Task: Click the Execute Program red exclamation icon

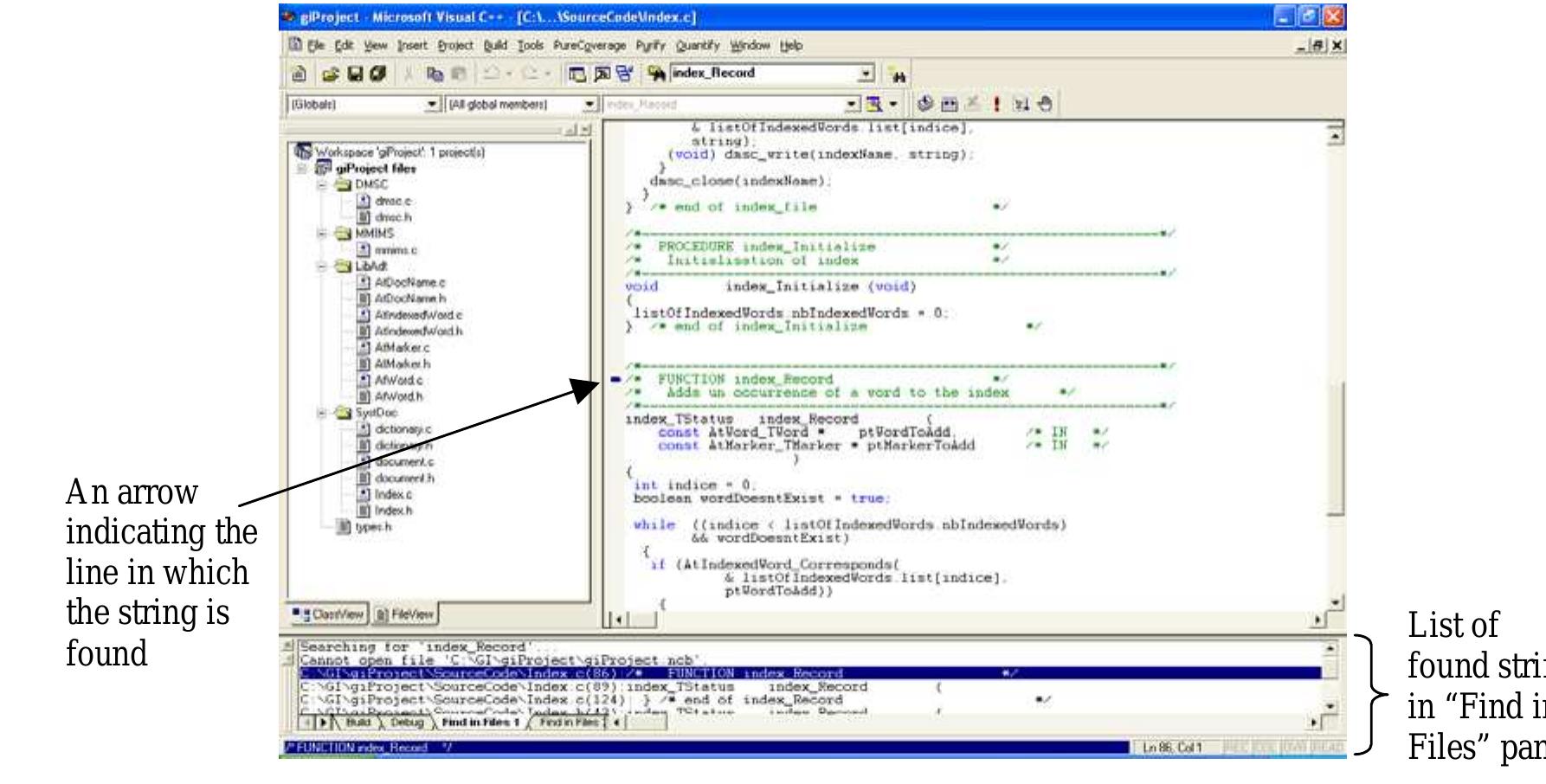Action: click(x=996, y=105)
